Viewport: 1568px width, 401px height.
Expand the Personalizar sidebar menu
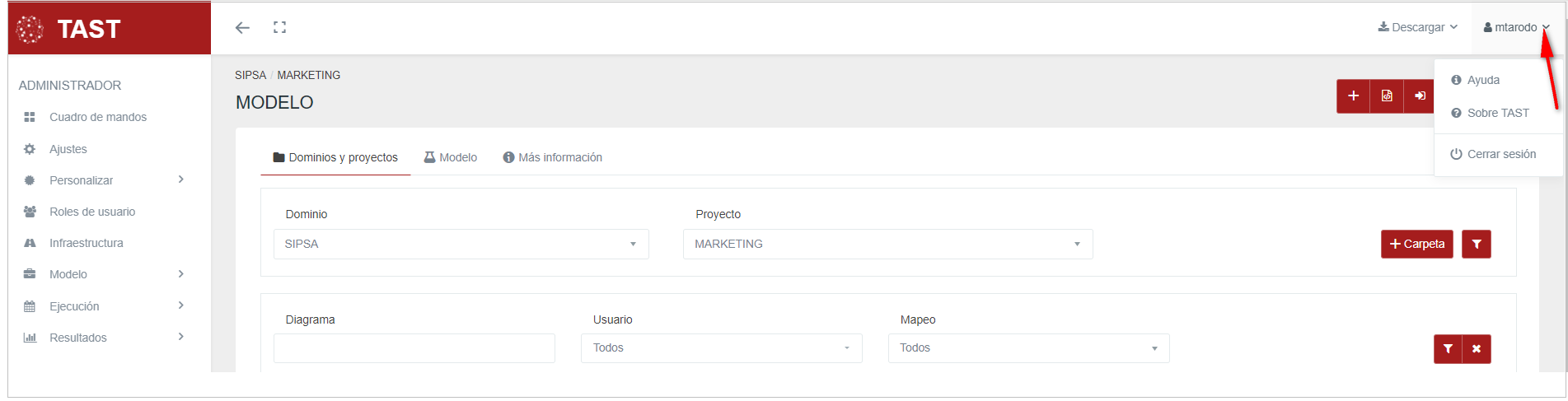pyautogui.click(x=103, y=180)
